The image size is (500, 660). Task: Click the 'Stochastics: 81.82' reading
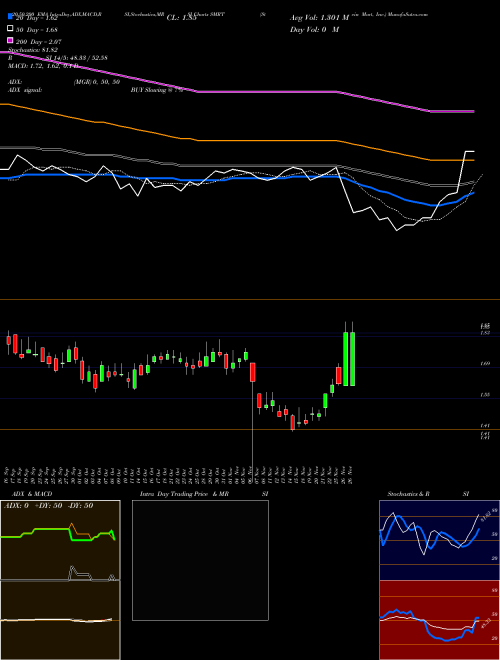click(x=32, y=50)
